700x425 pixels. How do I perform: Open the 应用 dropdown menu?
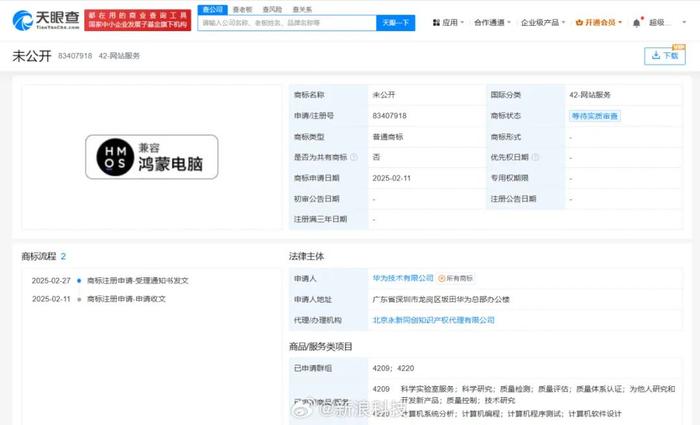[x=448, y=22]
